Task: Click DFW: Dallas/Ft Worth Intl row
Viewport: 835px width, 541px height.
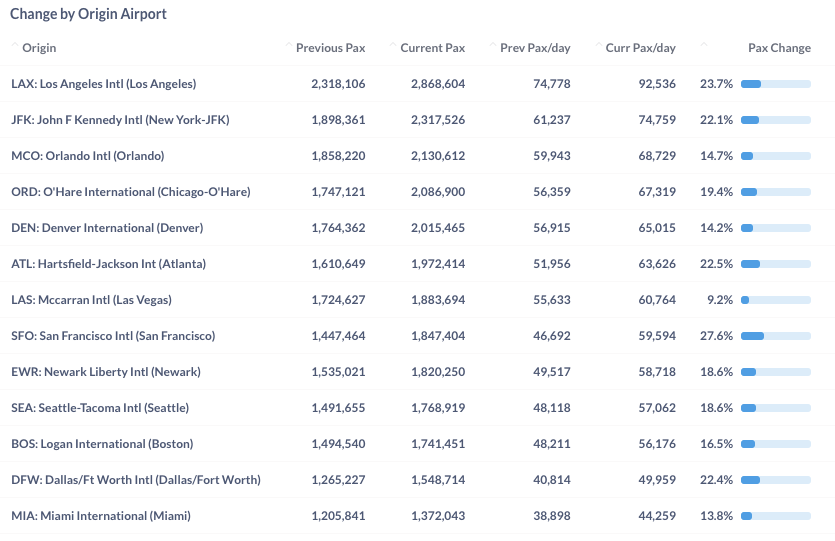Action: (x=418, y=480)
